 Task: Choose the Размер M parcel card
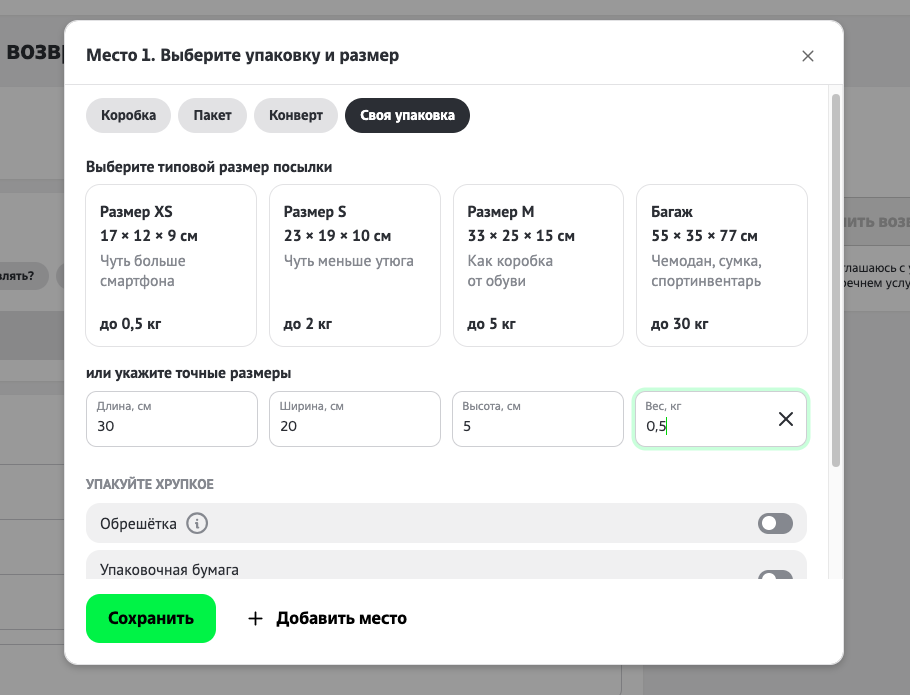[x=538, y=266]
